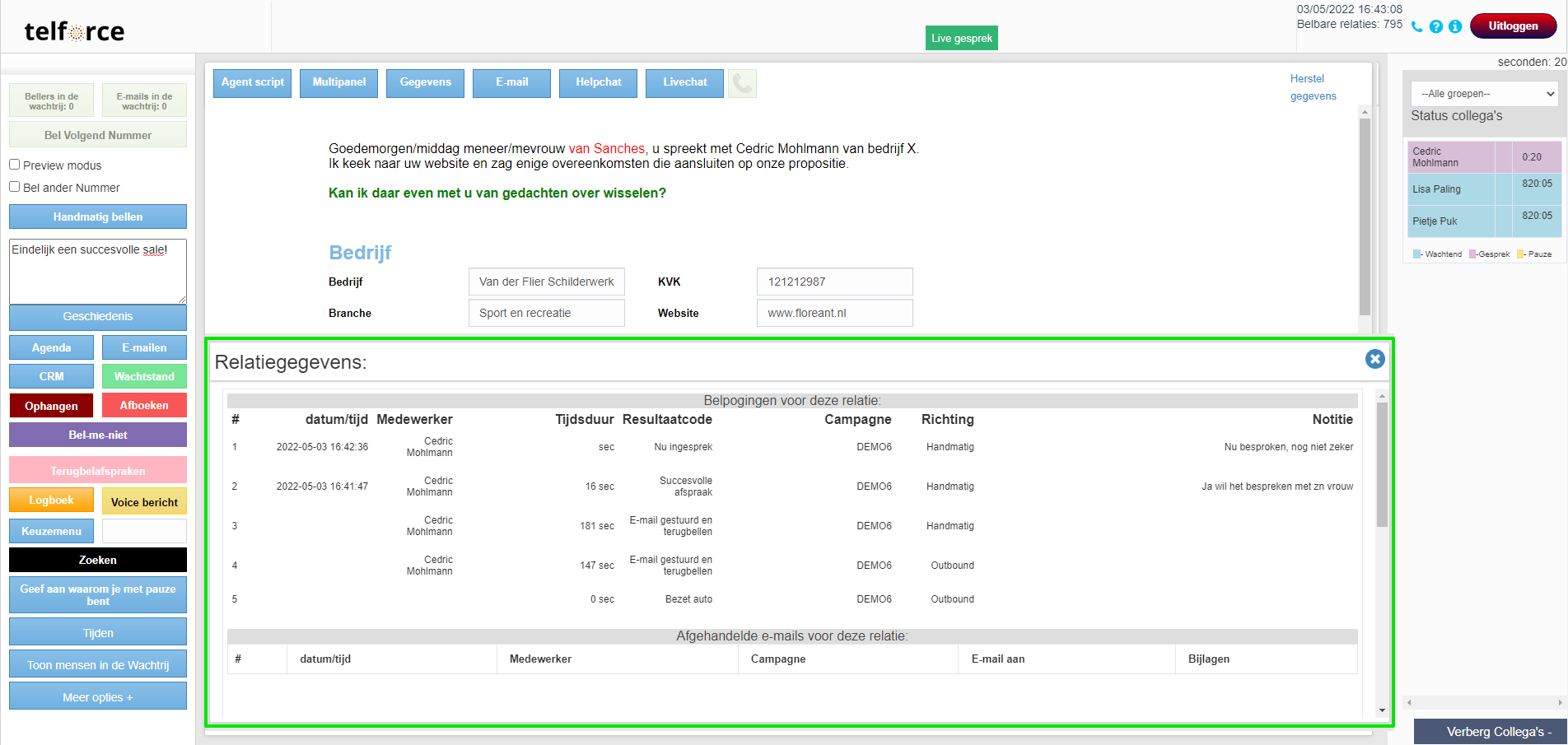Click the blue phone icon beside Belbare relaties

click(1416, 26)
